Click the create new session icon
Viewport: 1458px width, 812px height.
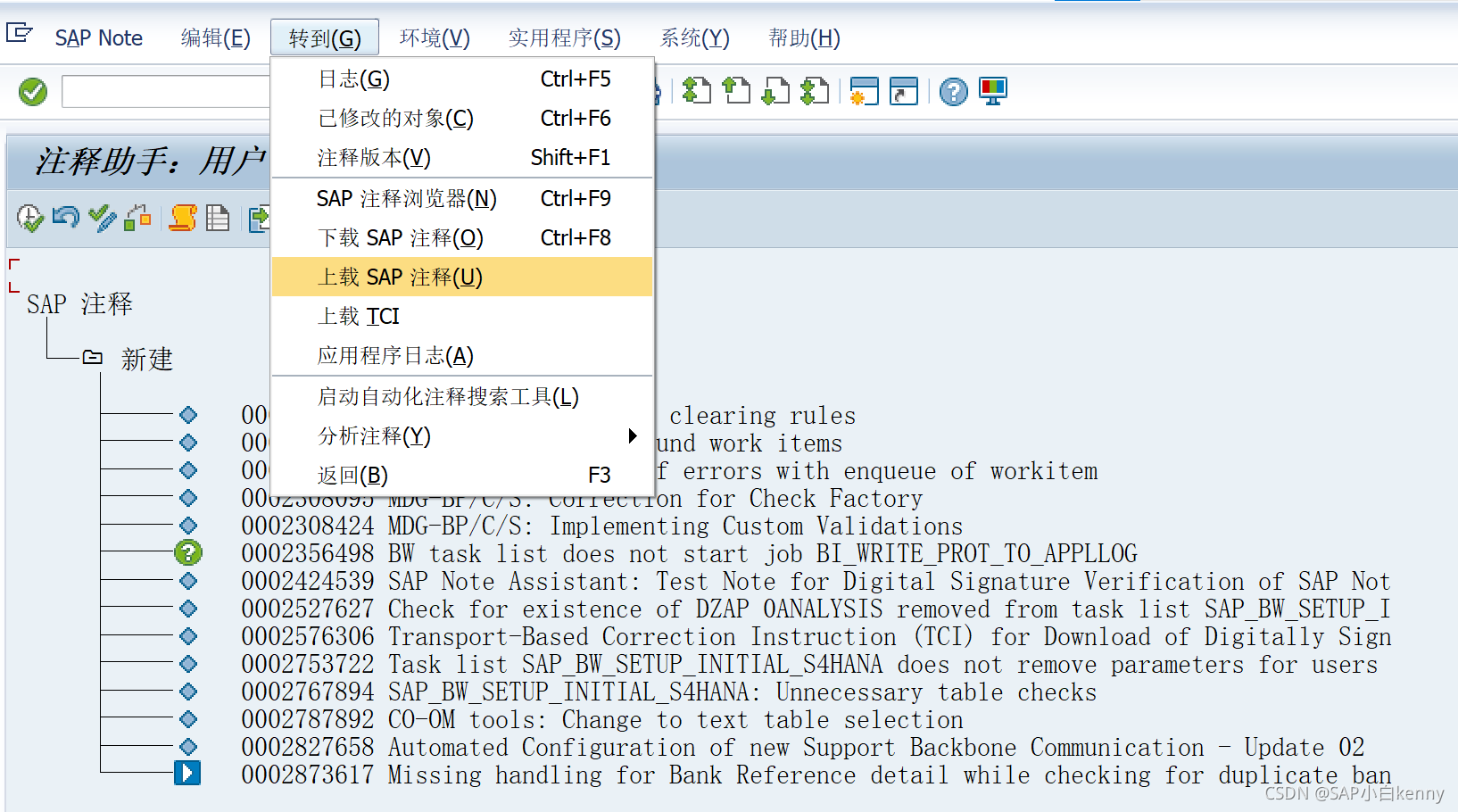[864, 91]
